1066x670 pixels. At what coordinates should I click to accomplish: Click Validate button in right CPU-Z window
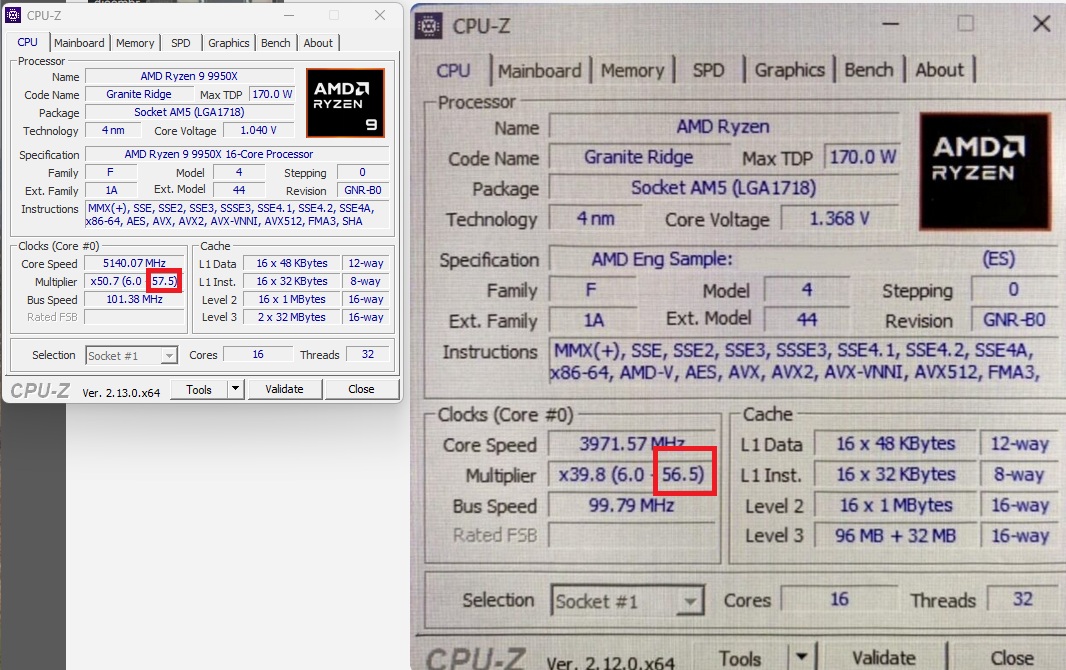[884, 657]
